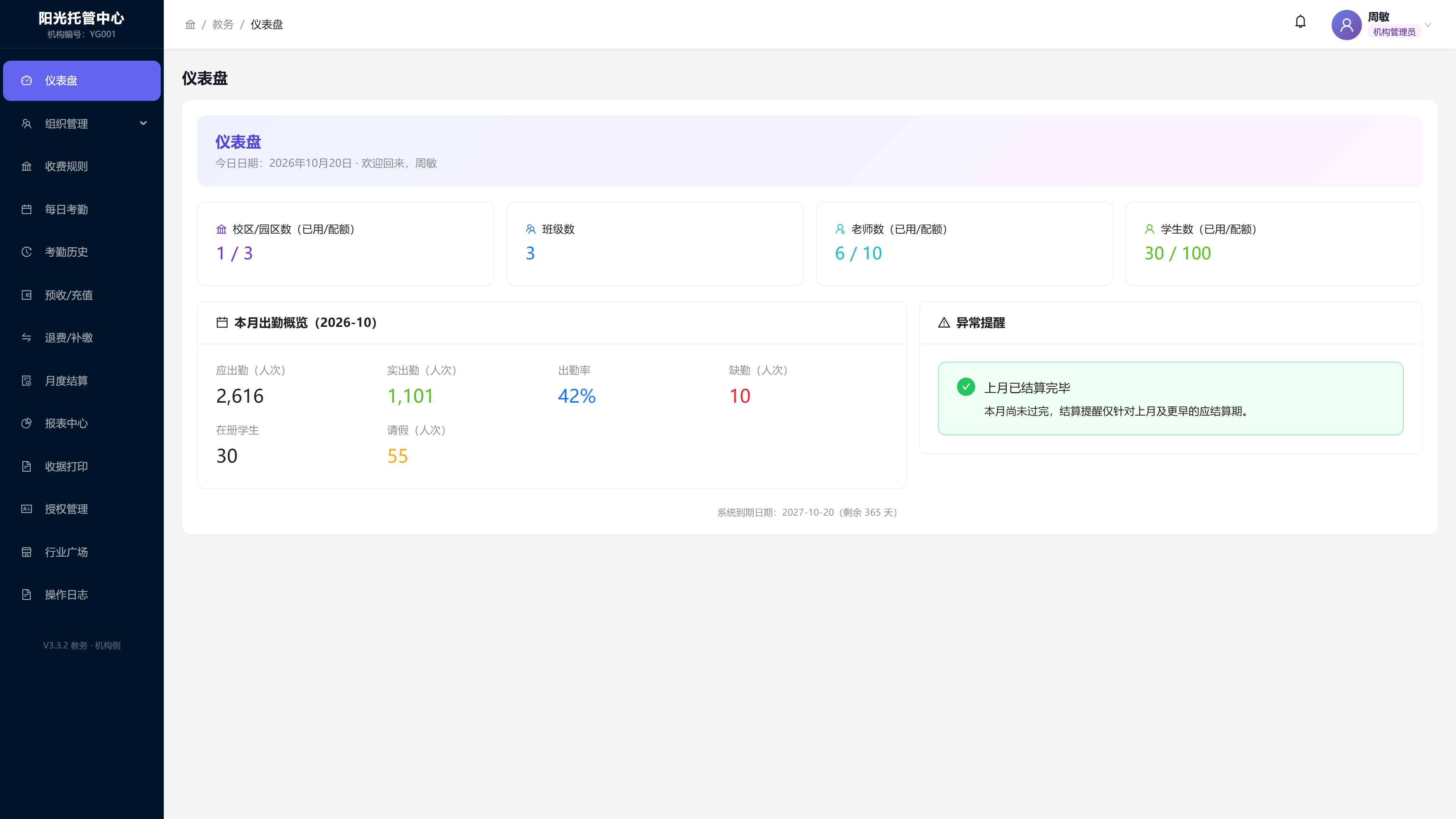Viewport: 1456px width, 819px height.
Task: Open the 收据打印 menu item
Action: (82, 466)
